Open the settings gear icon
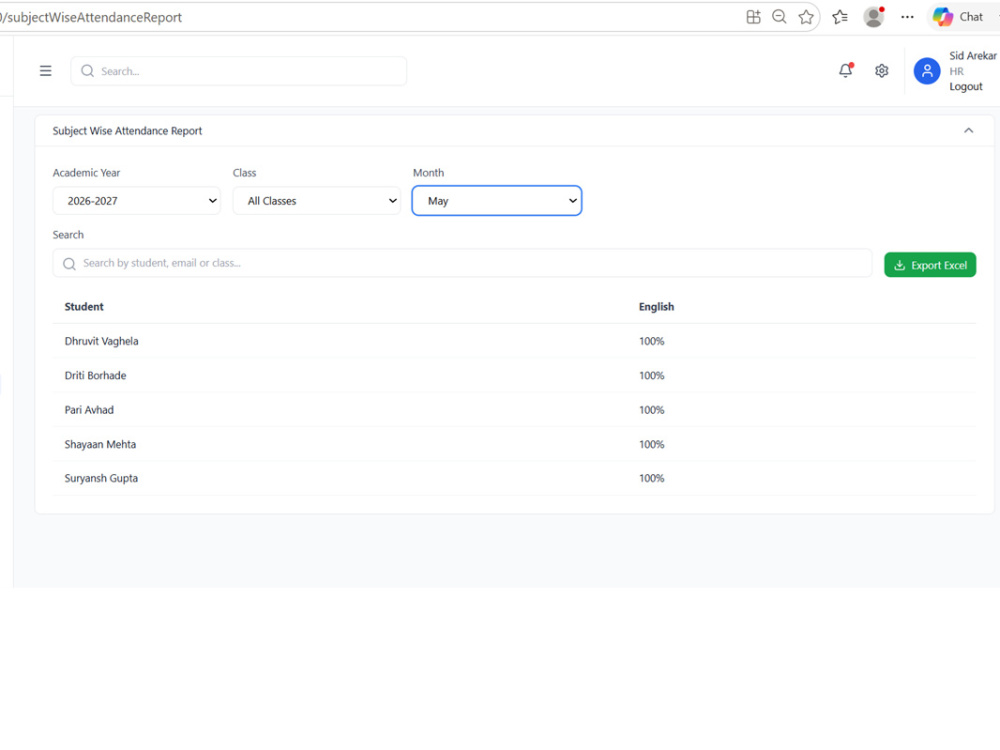The height and width of the screenshot is (750, 1000). click(x=881, y=71)
